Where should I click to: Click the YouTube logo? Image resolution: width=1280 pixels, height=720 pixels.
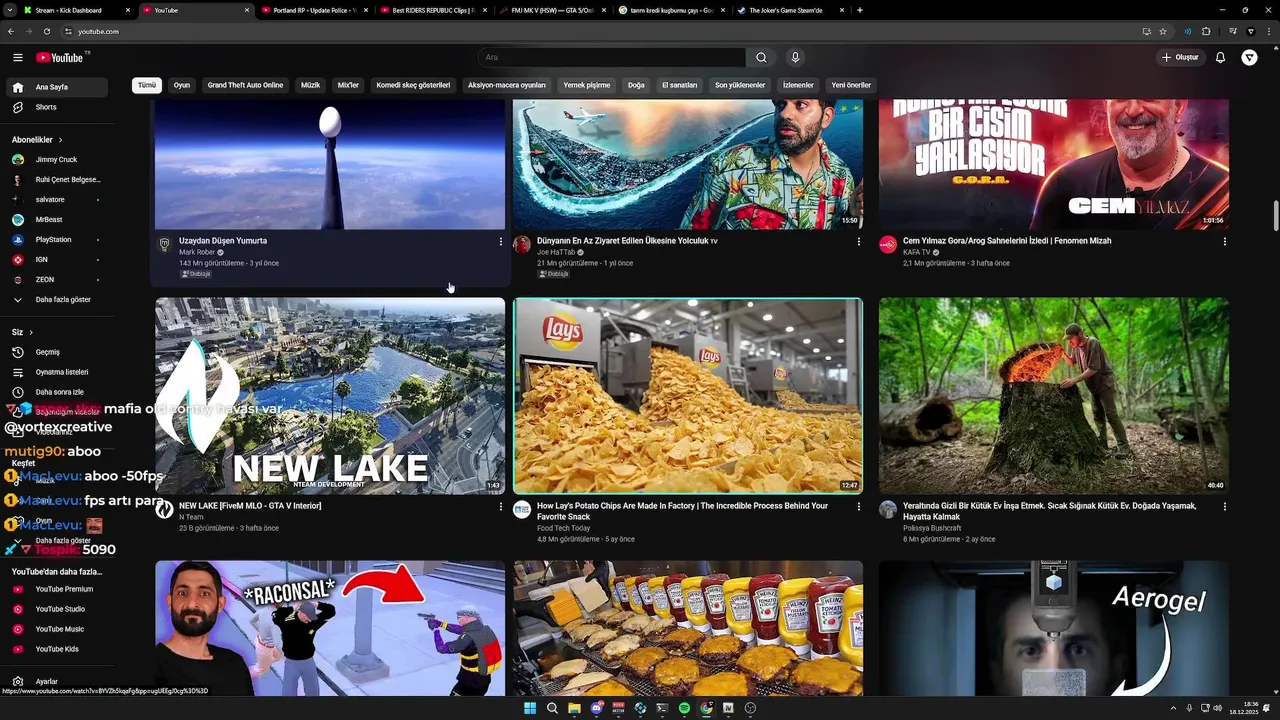coord(60,58)
